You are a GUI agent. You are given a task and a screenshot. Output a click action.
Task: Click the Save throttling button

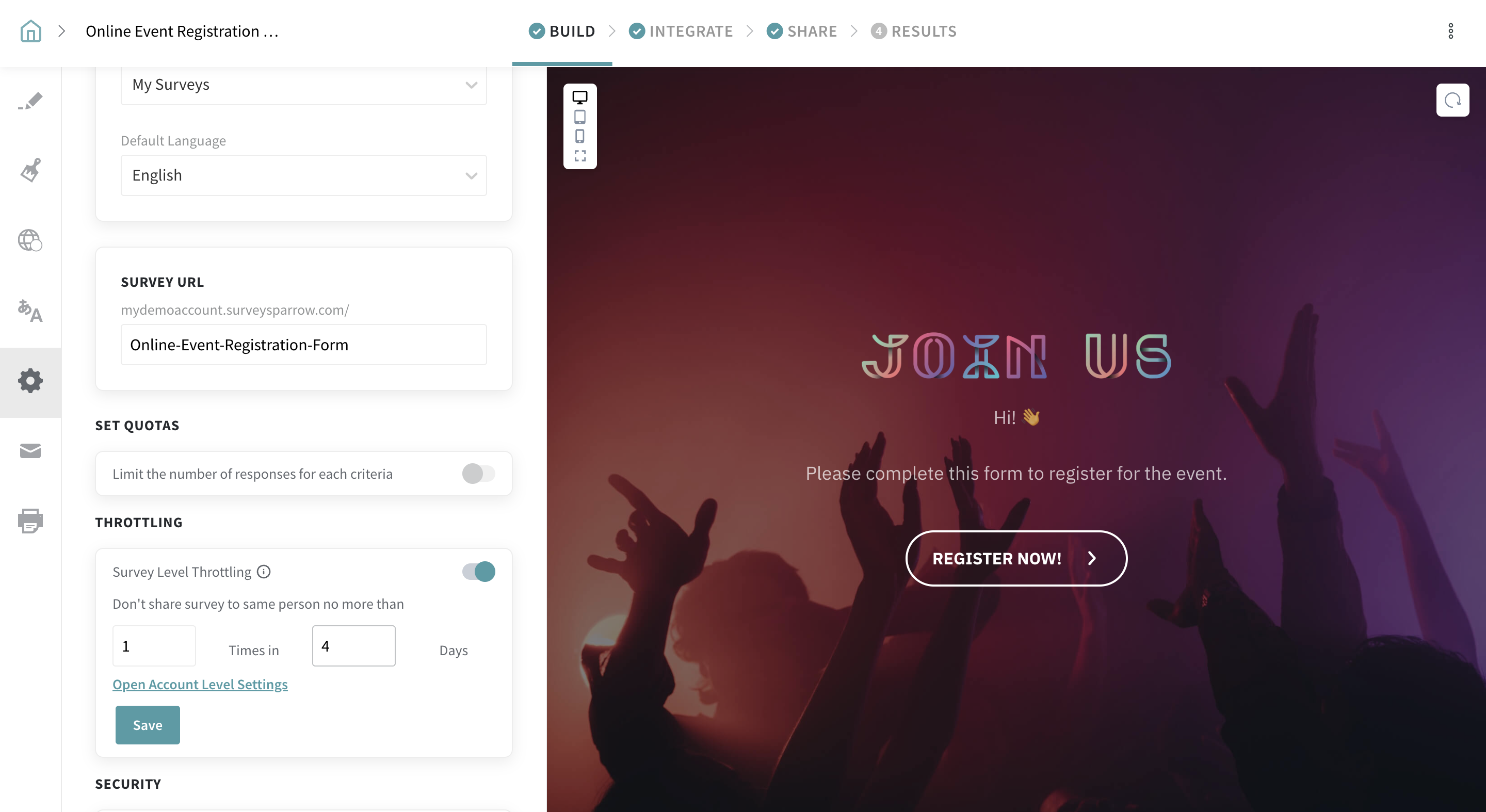pos(148,725)
